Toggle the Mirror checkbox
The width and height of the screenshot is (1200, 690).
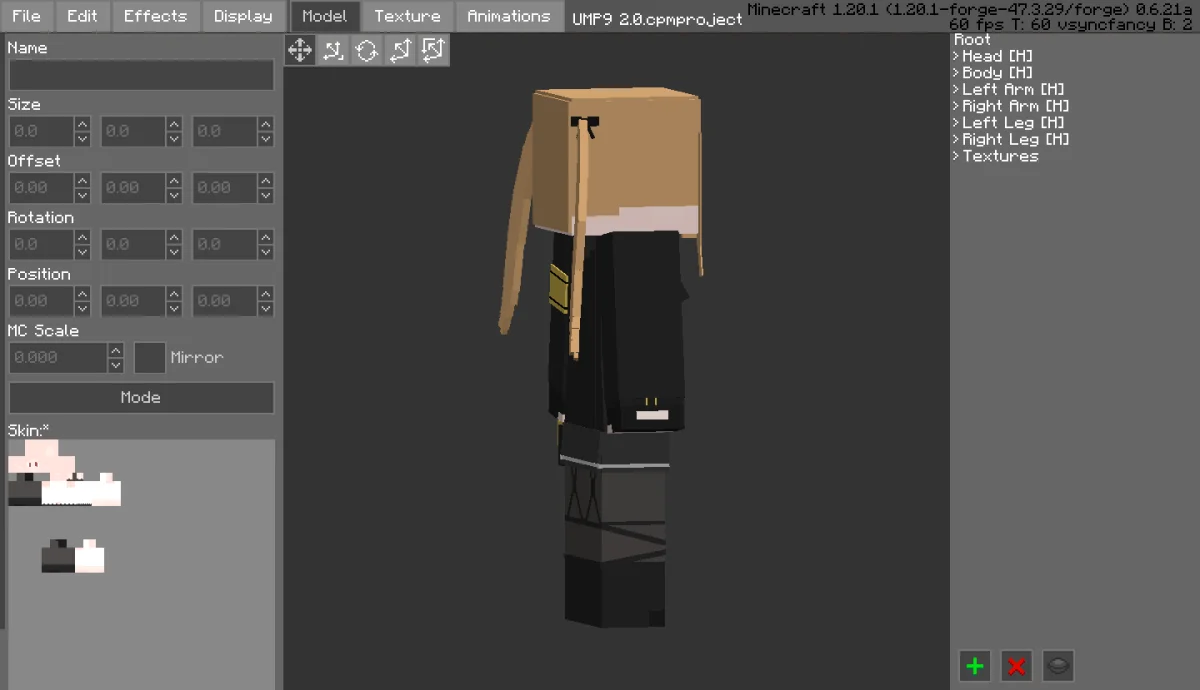pyautogui.click(x=150, y=357)
